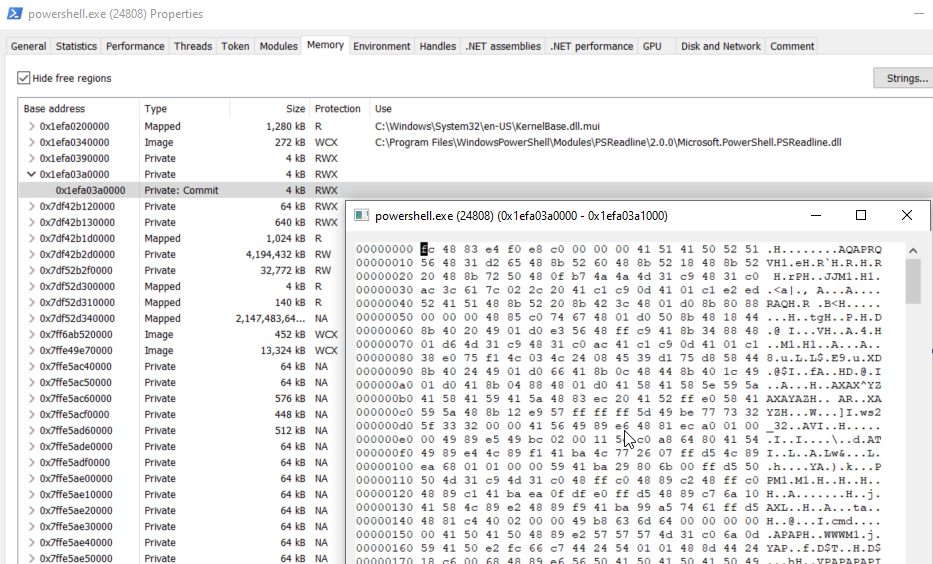This screenshot has width=933, height=564.
Task: Open the Strings... dialog
Action: 906,78
